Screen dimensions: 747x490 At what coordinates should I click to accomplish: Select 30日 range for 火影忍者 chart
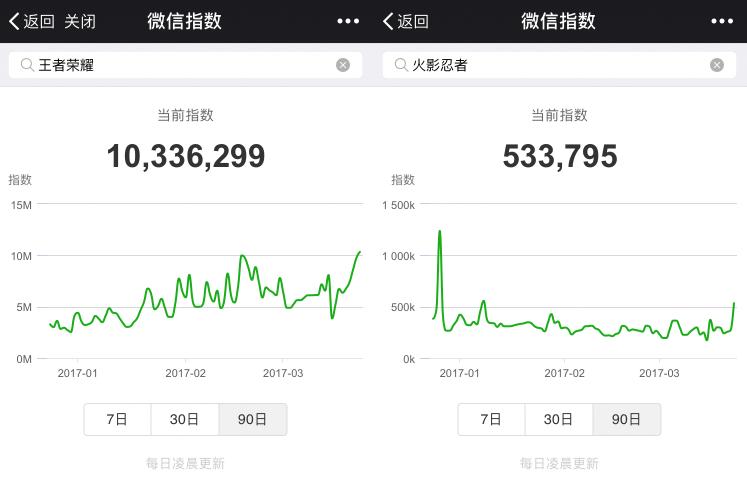pos(559,419)
